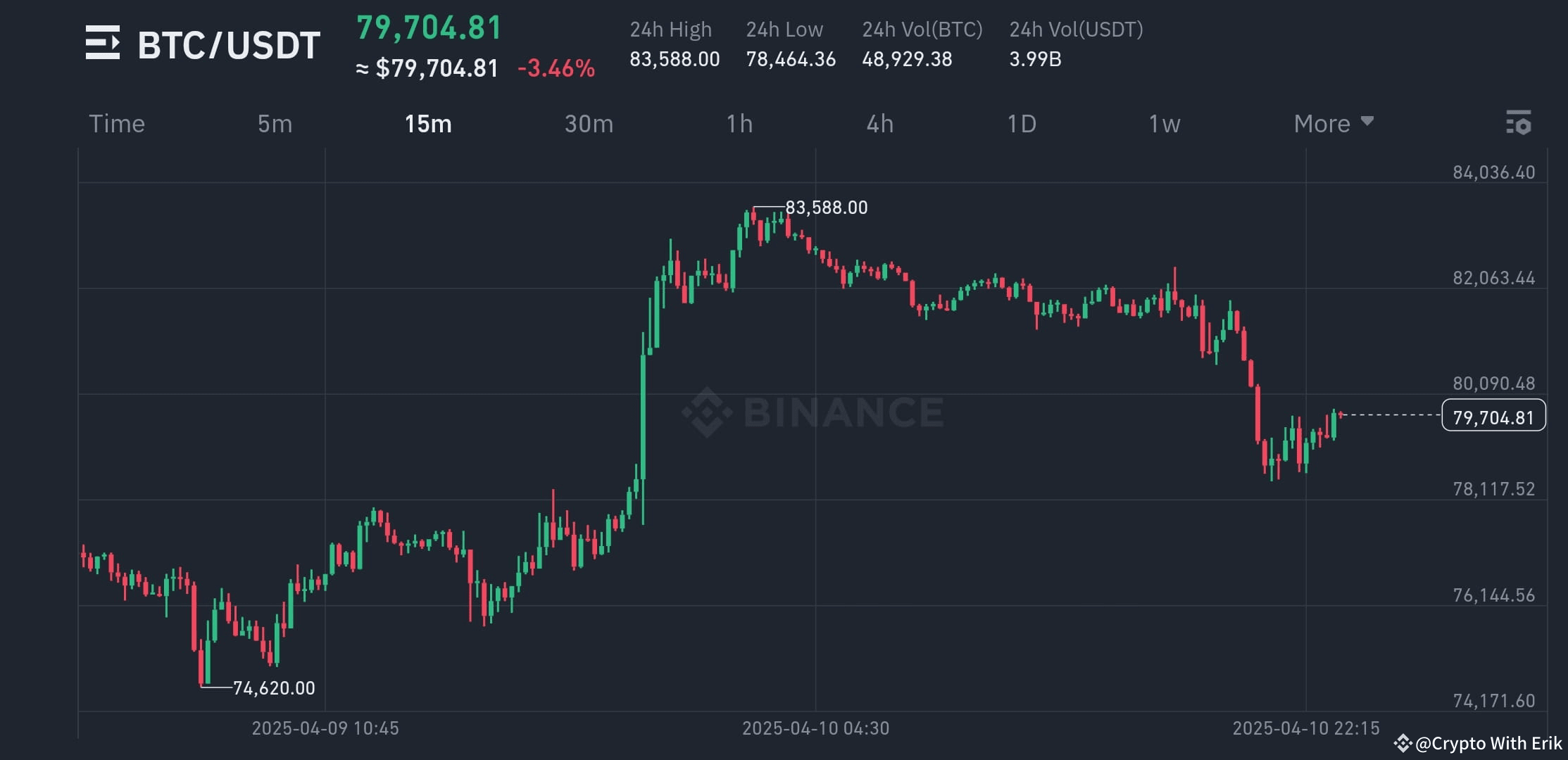1568x760 pixels.
Task: Switch to the 1w weekly interval
Action: 1165,123
